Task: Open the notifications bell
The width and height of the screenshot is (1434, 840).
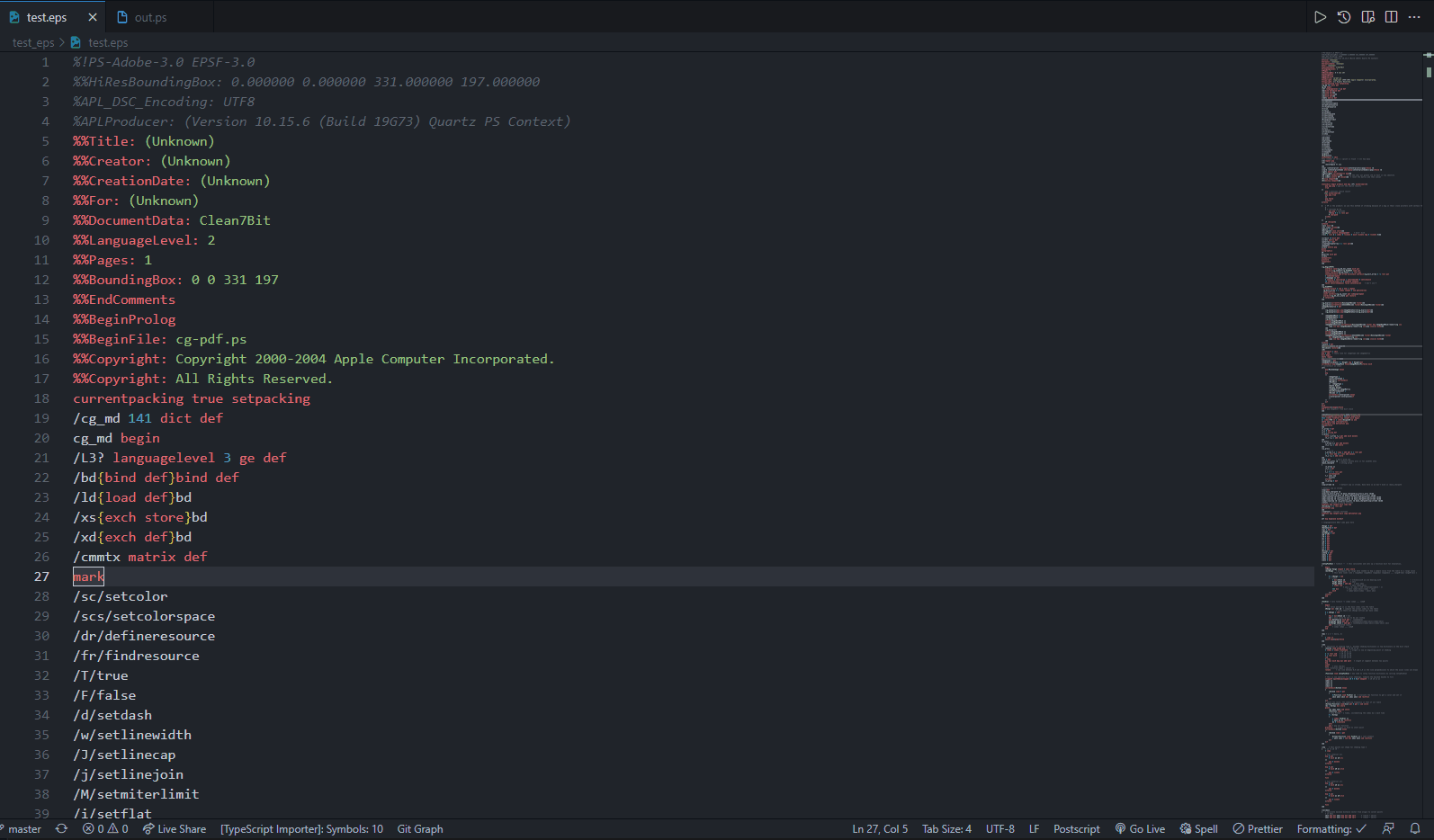Action: click(x=1415, y=829)
